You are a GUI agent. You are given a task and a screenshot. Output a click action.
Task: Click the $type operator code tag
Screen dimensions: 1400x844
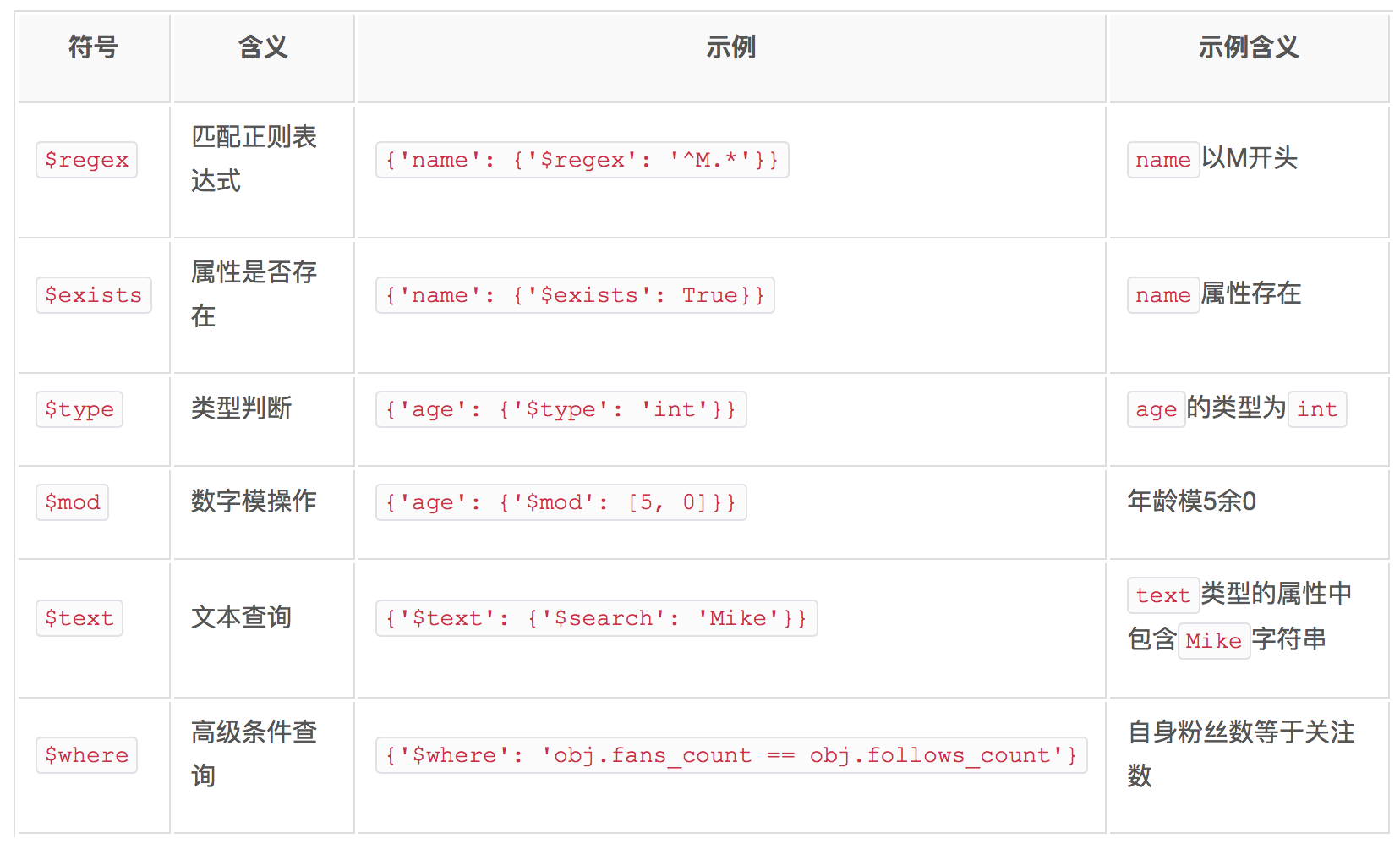click(79, 409)
